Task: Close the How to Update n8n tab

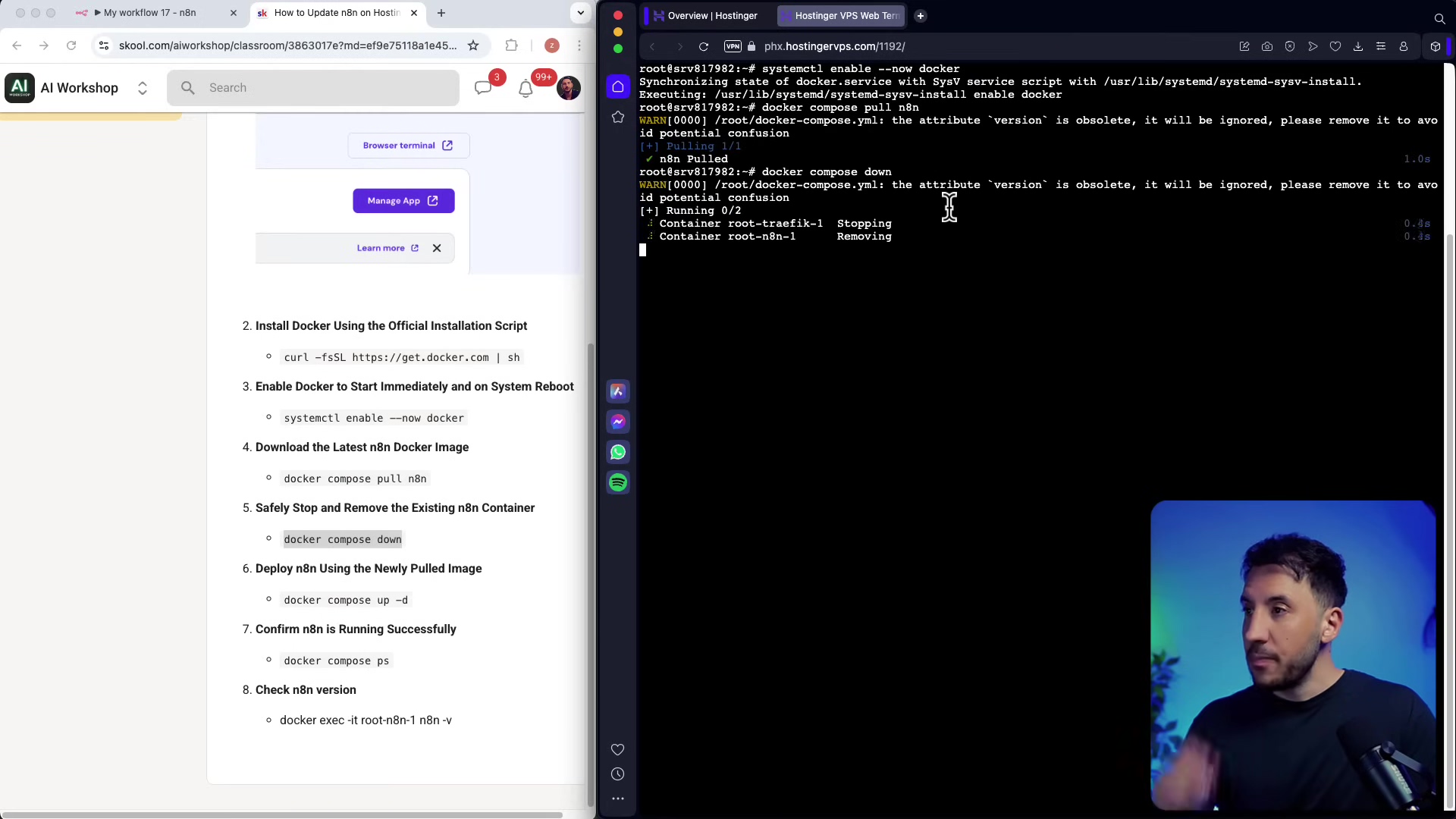Action: pyautogui.click(x=414, y=13)
